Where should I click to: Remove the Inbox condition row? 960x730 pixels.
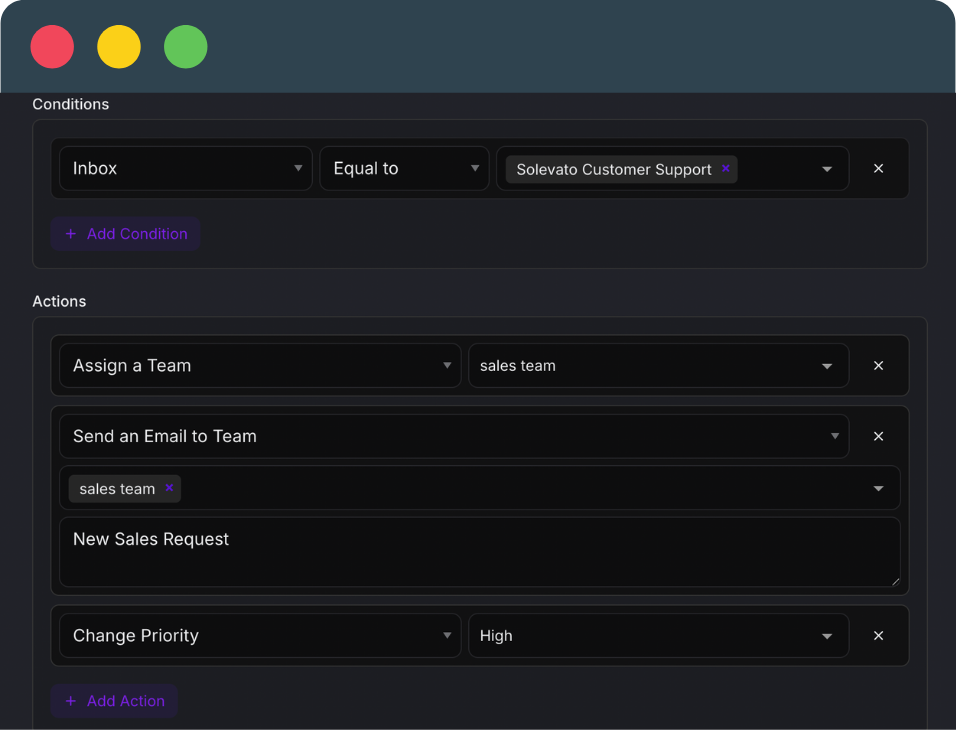[878, 168]
